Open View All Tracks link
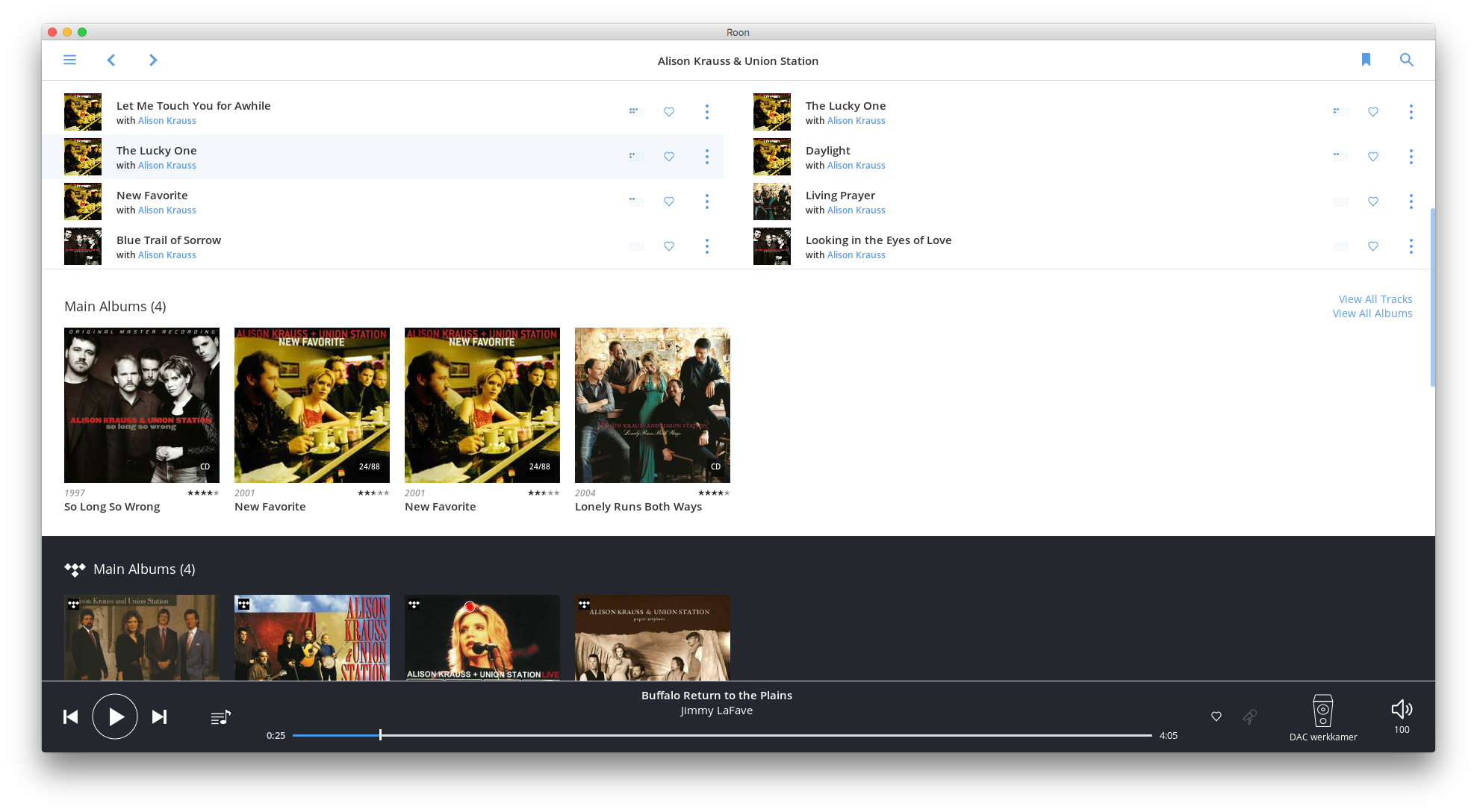Viewport: 1477px width, 812px height. 1375,299
